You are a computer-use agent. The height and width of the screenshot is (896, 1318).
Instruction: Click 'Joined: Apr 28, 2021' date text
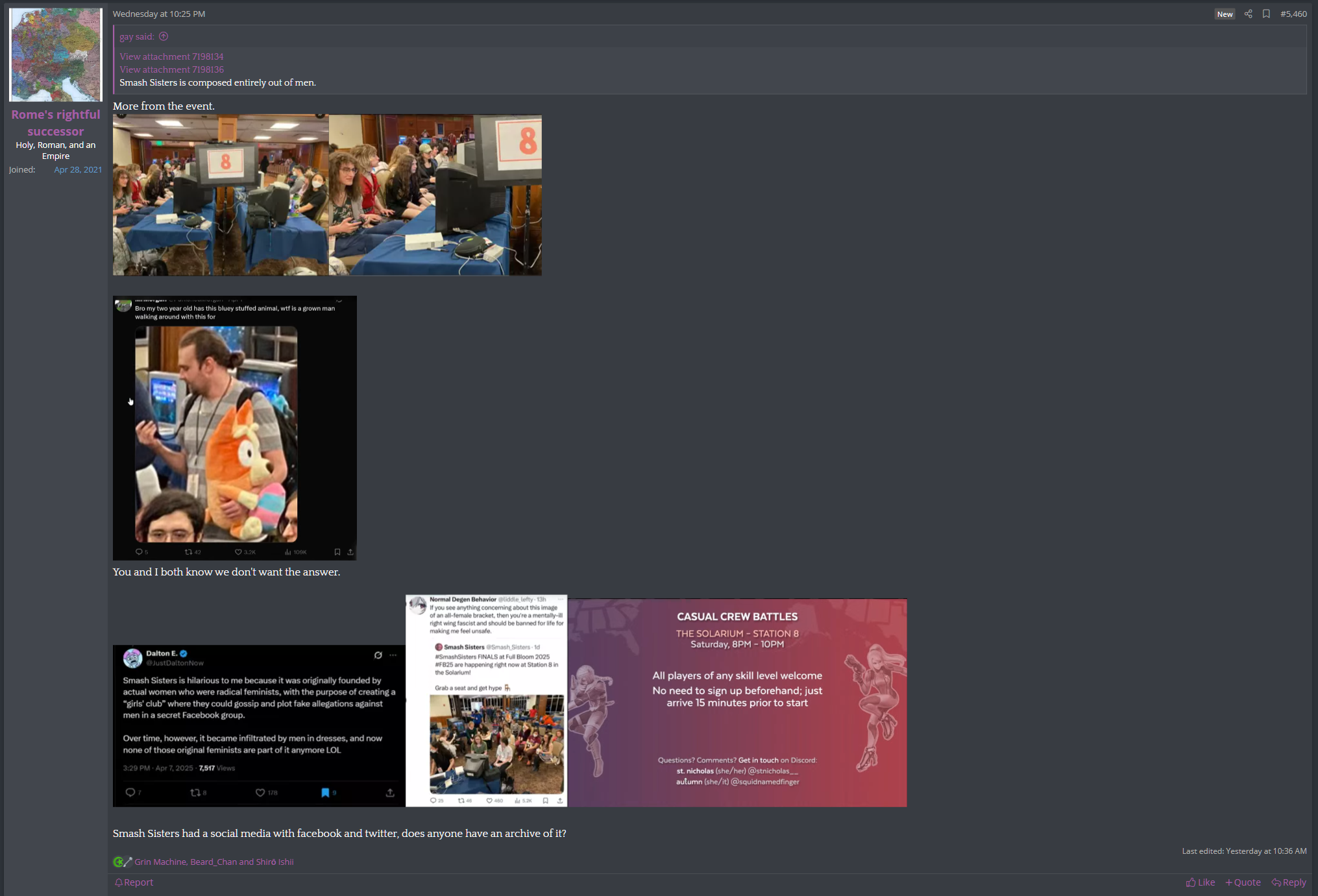coord(78,169)
